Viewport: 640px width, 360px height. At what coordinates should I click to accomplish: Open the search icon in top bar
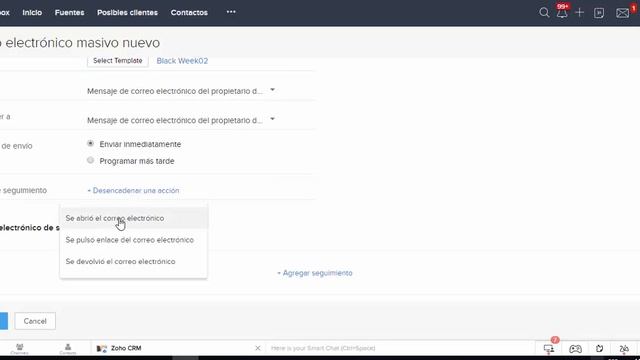[x=544, y=12]
